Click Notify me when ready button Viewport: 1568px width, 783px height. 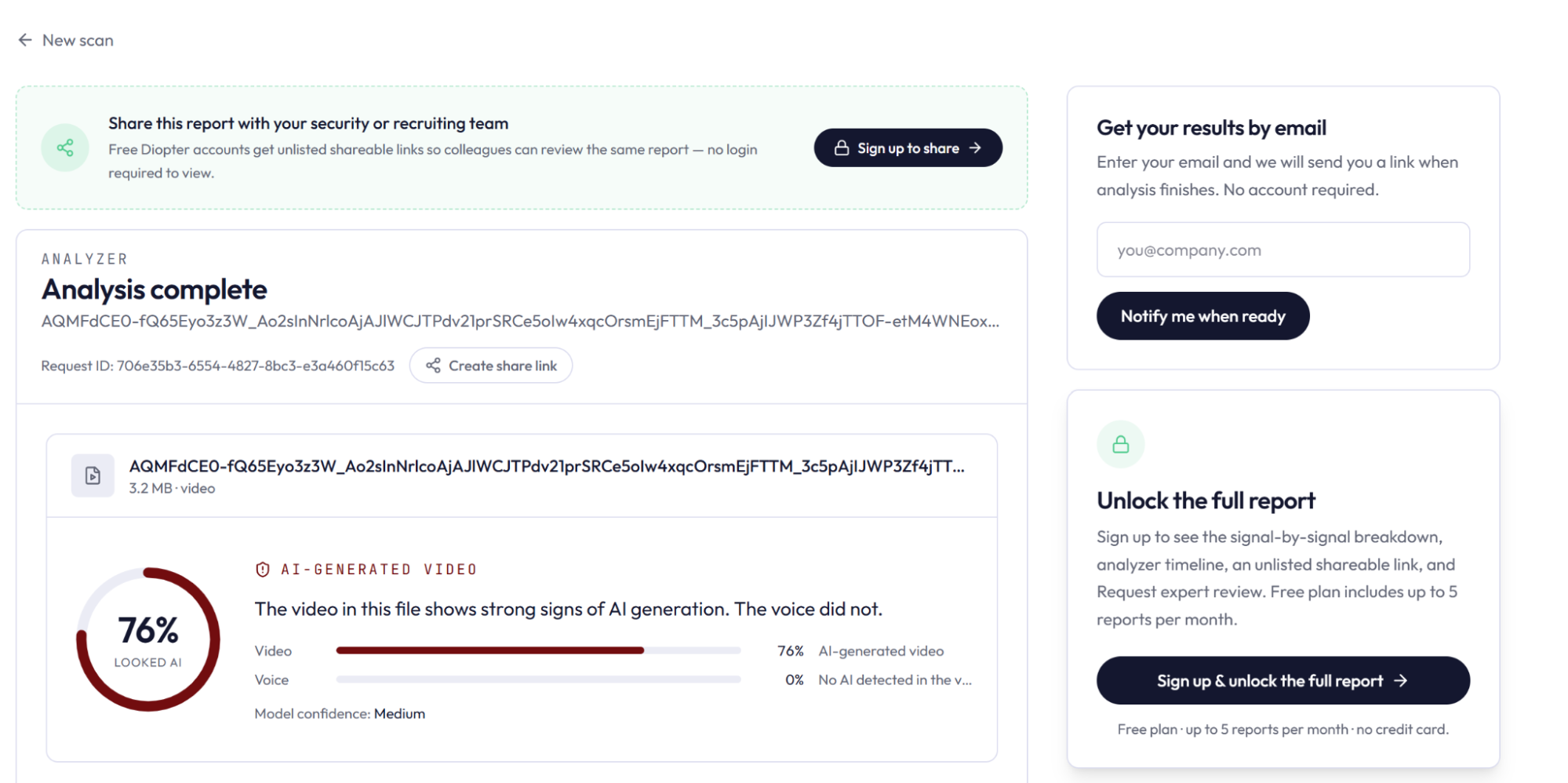pyautogui.click(x=1202, y=316)
